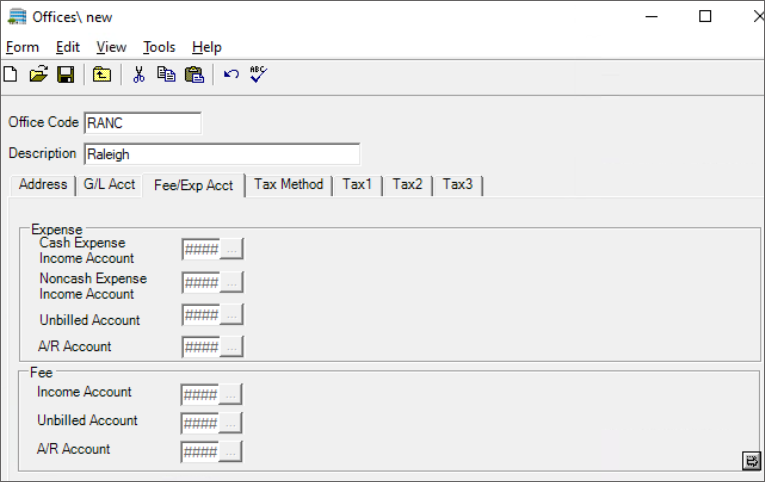The image size is (765, 482).
Task: Click the small icon at bottom-right corner
Action: 751,459
